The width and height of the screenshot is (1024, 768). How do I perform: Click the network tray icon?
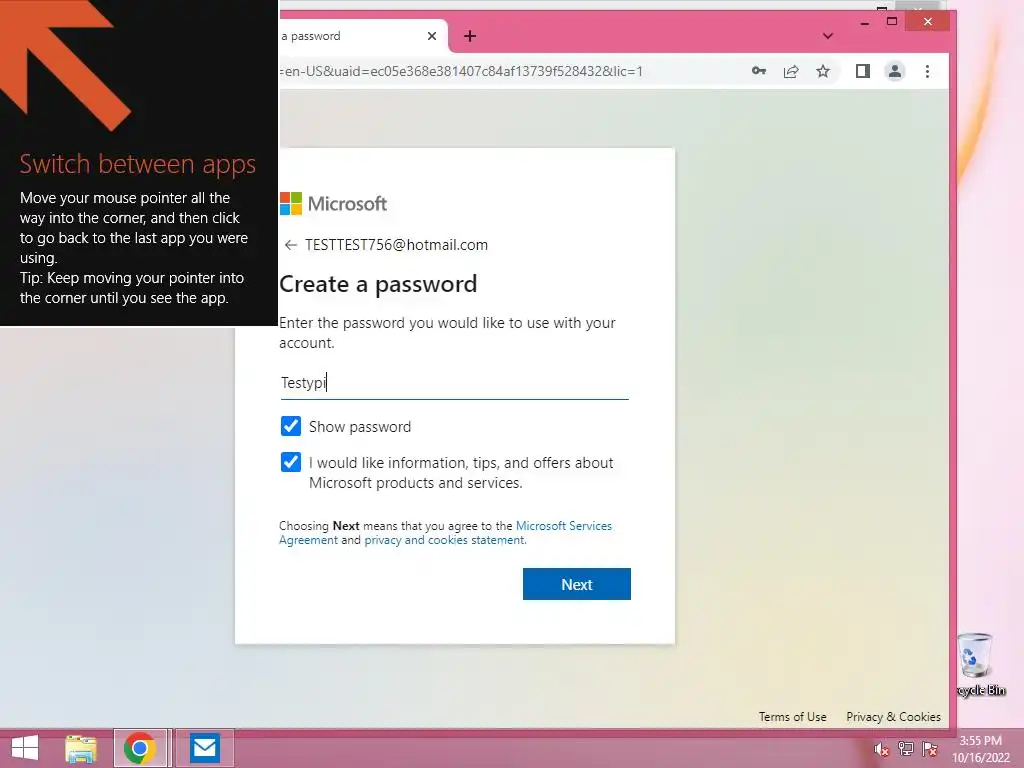[905, 748]
